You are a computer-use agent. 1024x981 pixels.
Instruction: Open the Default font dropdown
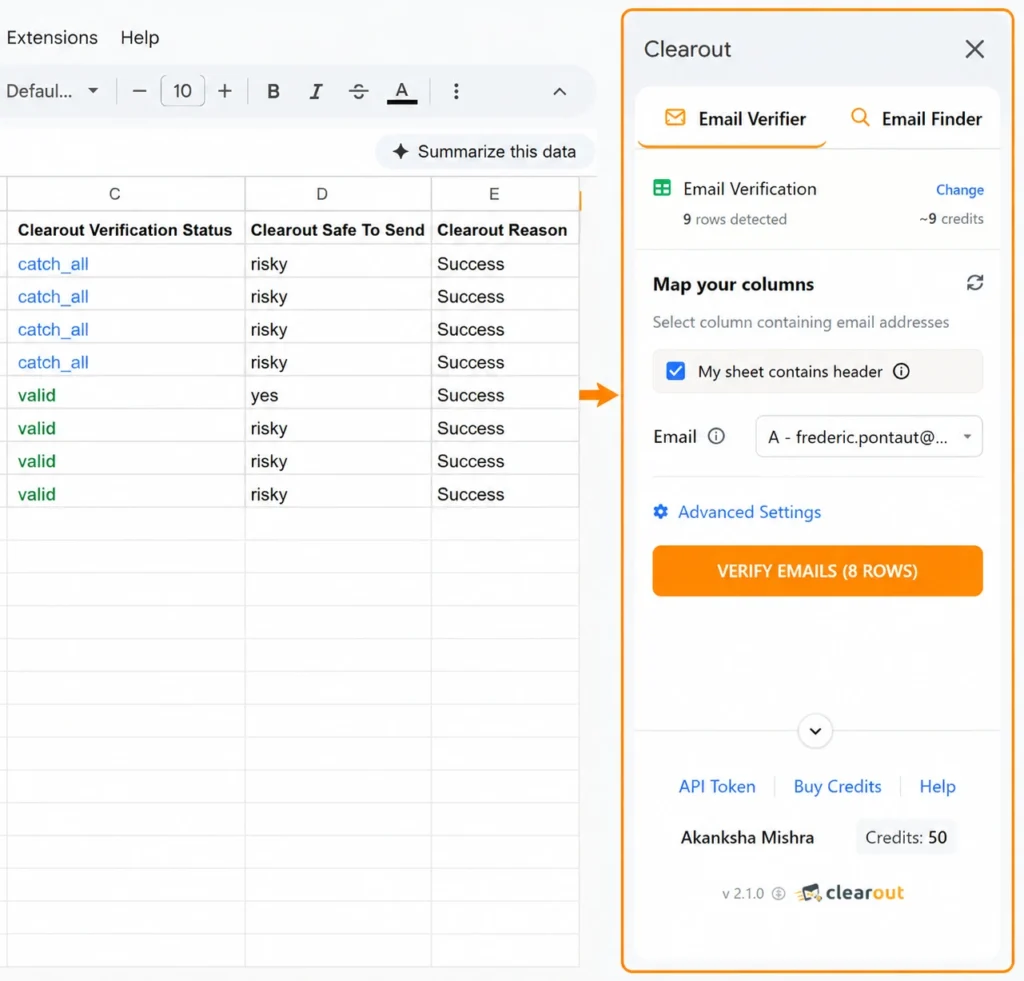click(x=52, y=91)
